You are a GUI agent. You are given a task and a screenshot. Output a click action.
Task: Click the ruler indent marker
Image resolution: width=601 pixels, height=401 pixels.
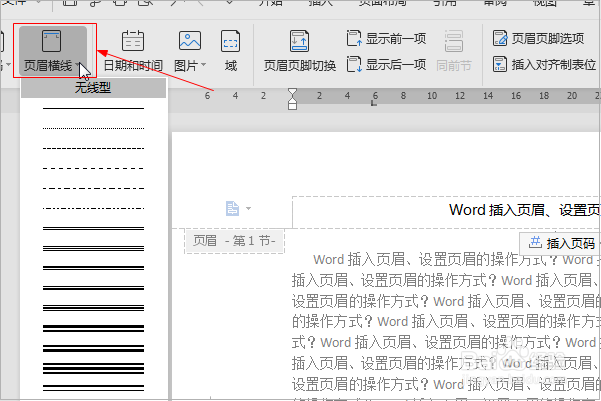tap(292, 99)
